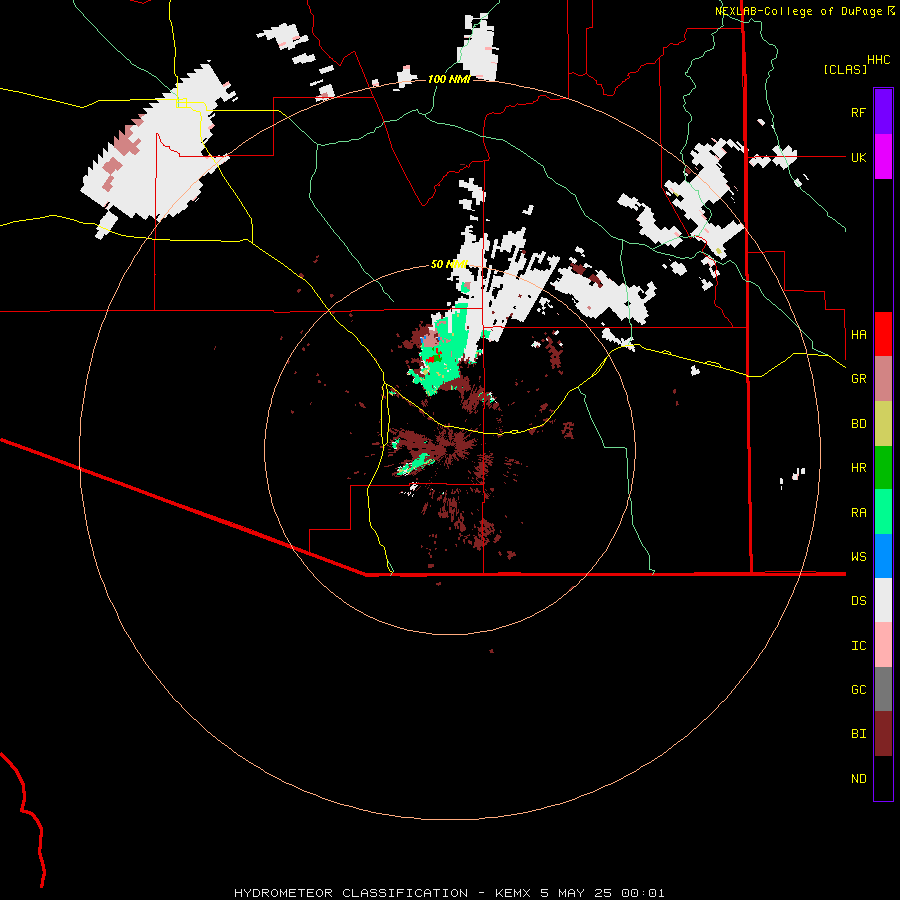Click the ND legend label
900x900 pixels.
[858, 779]
